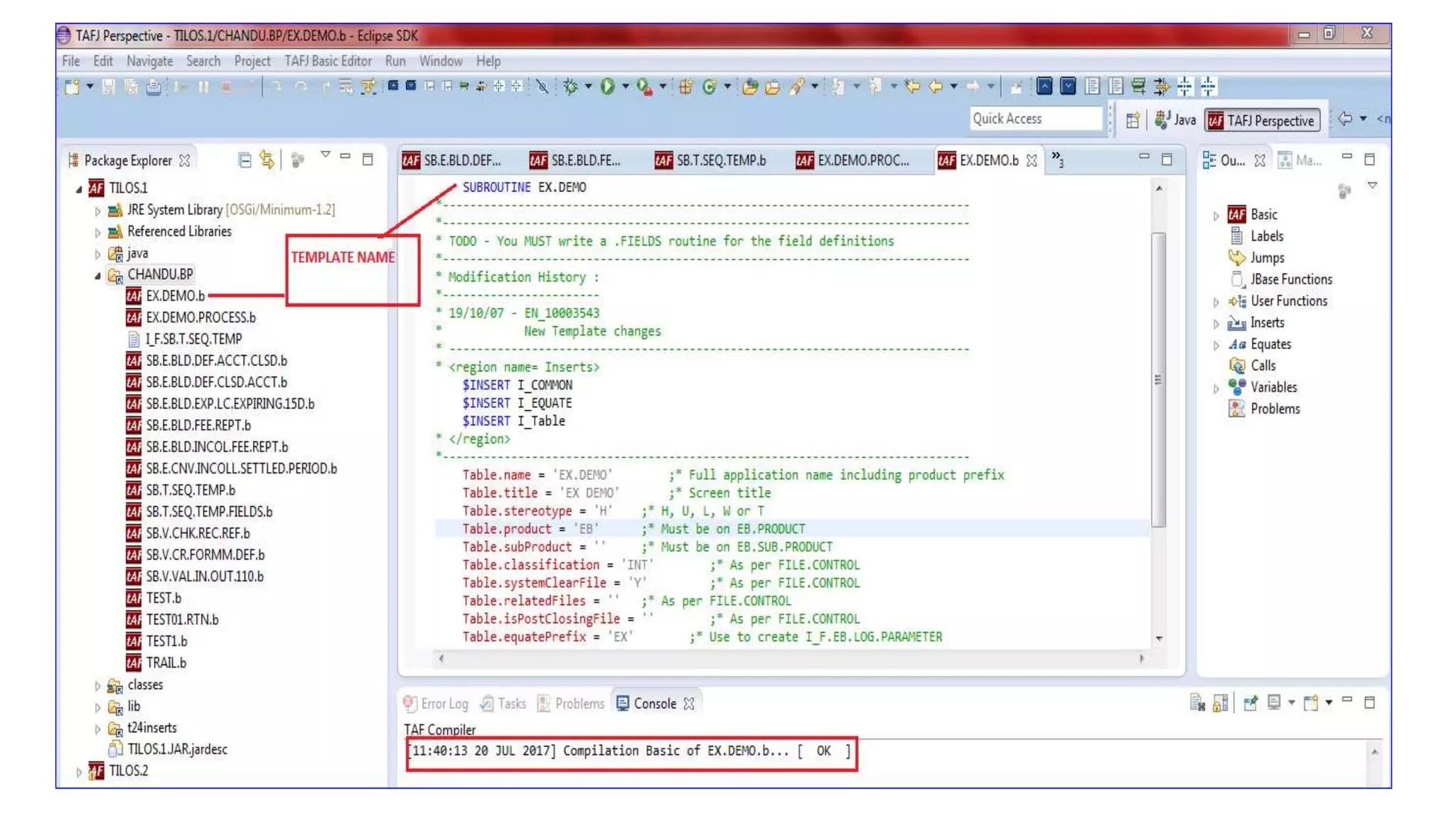The width and height of the screenshot is (1456, 819).
Task: Expand User Functions in Outline
Action: pyautogui.click(x=1216, y=301)
